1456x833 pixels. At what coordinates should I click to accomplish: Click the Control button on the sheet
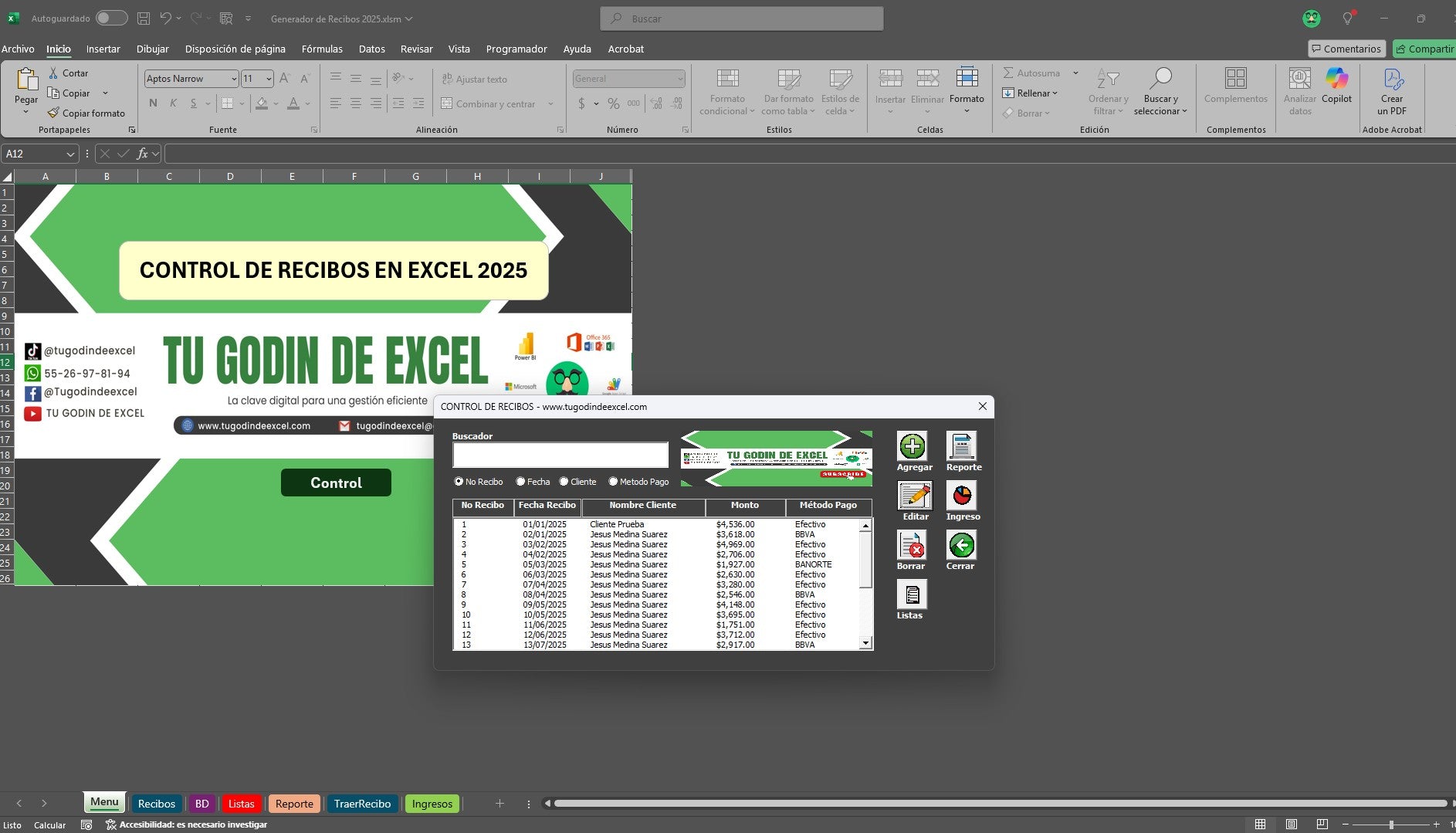click(x=336, y=483)
